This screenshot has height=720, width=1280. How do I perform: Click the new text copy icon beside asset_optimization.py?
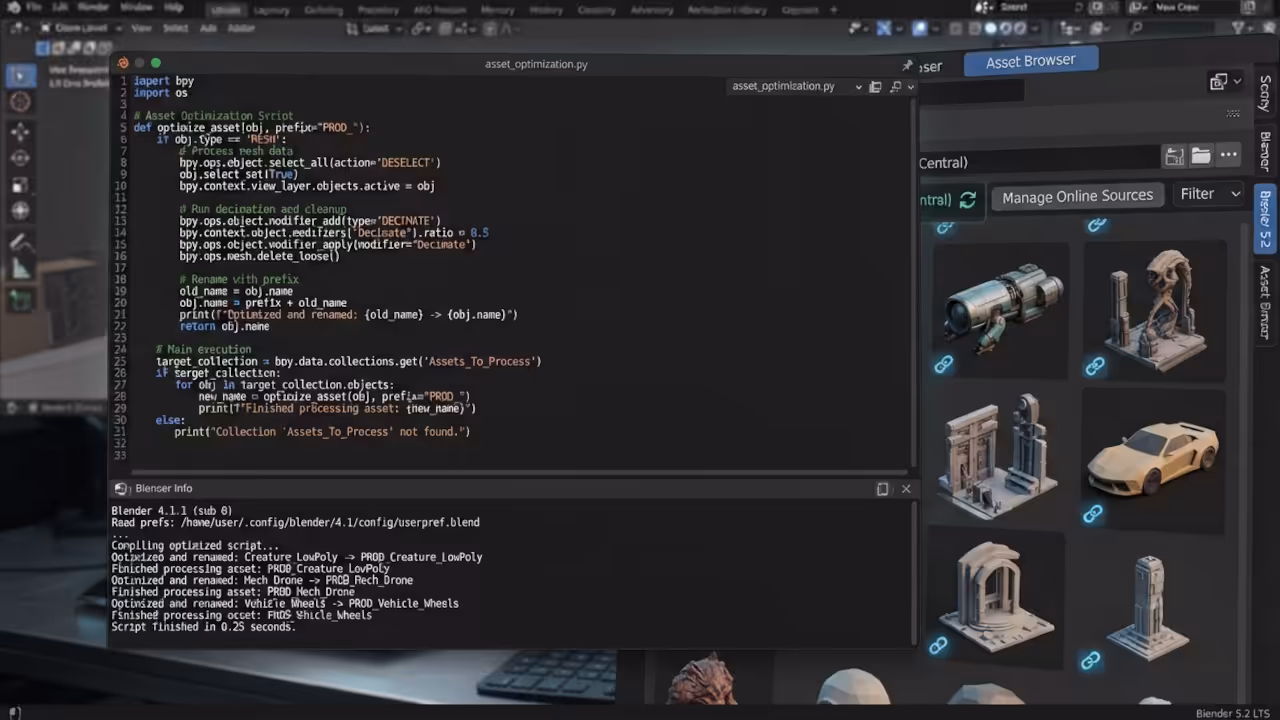pyautogui.click(x=875, y=87)
